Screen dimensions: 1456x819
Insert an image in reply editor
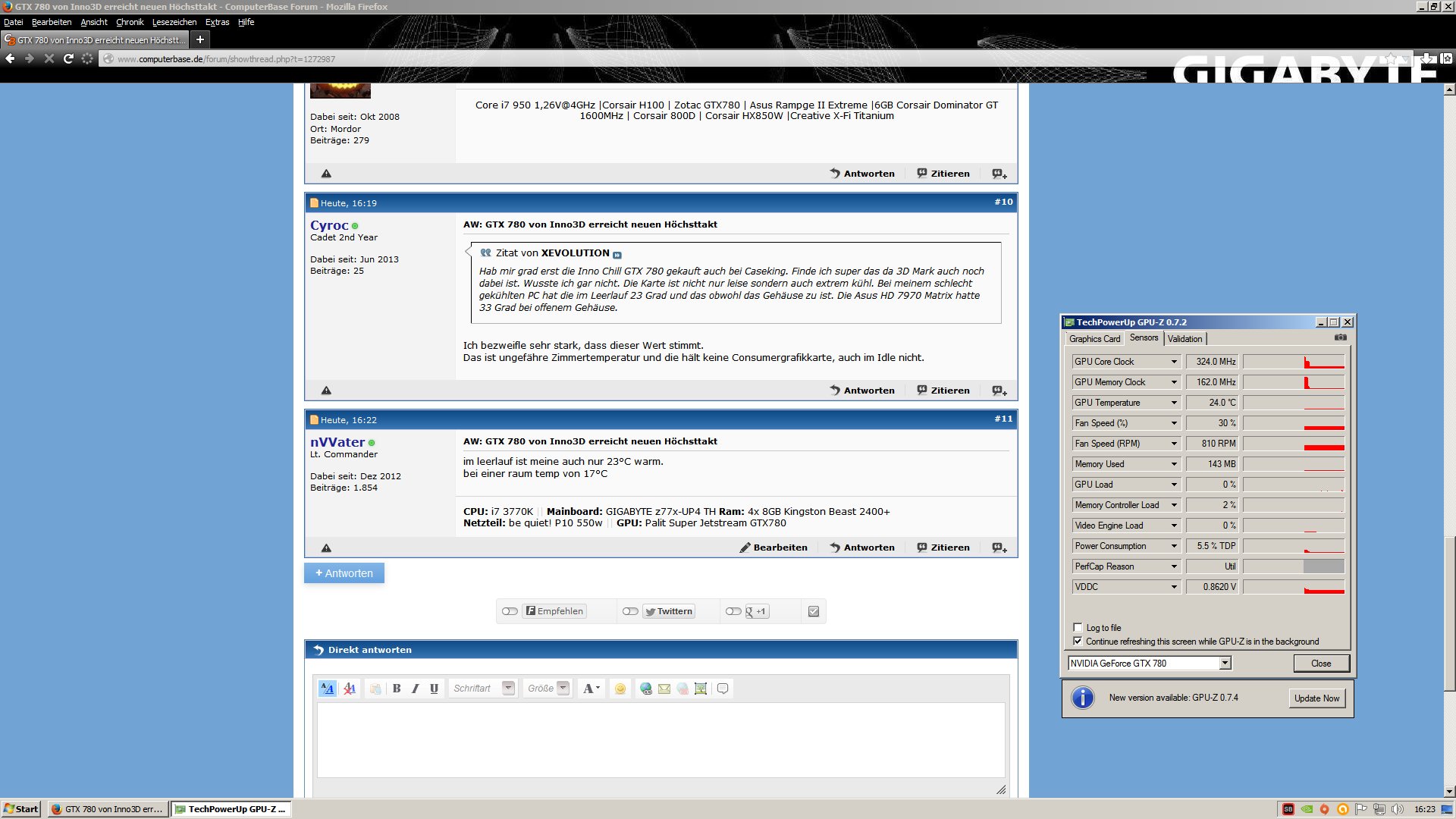click(x=701, y=689)
